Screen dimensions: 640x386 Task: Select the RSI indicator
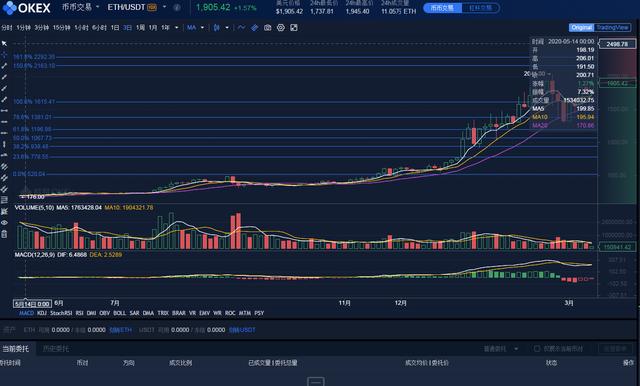[x=80, y=313]
